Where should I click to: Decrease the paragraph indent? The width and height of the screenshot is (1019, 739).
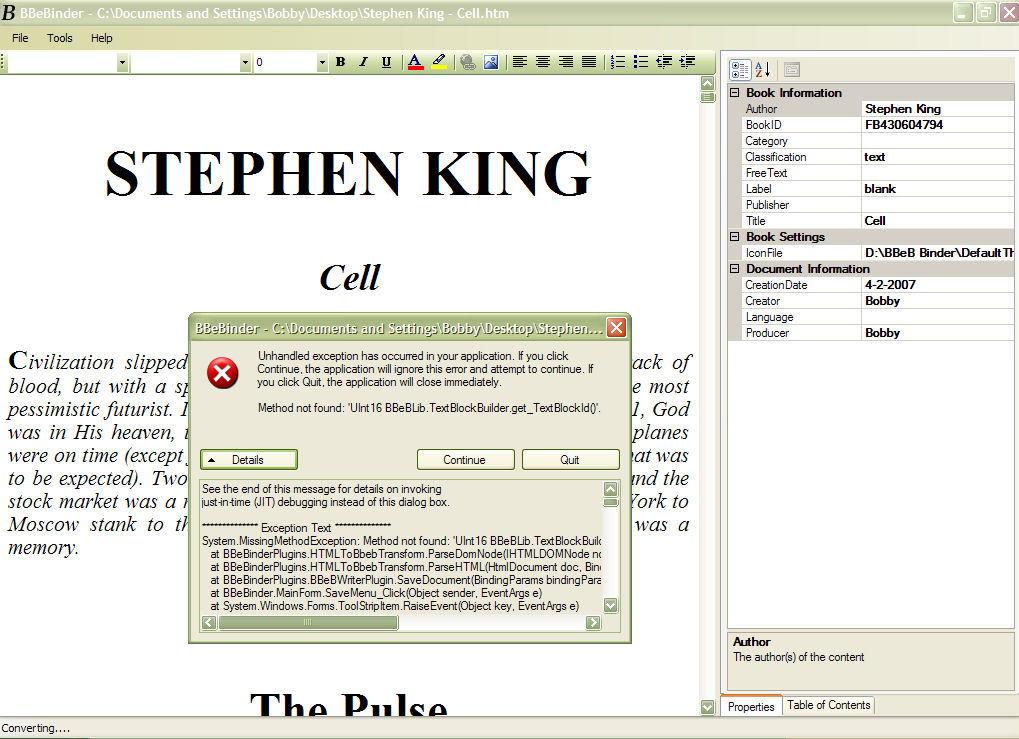(664, 62)
